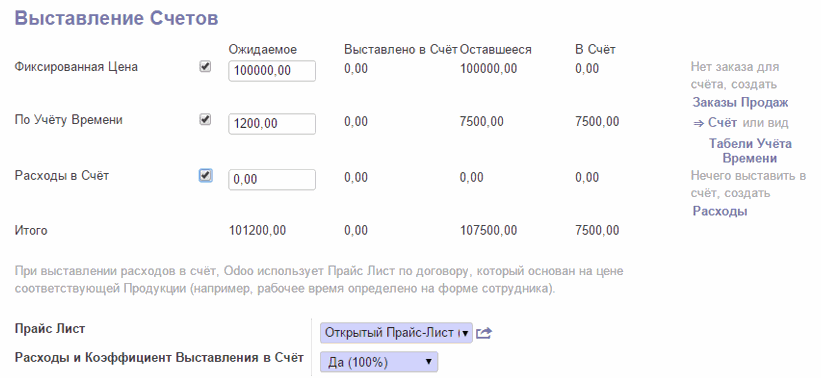Select the 7500,00 Оставшееся value in По Учёту Времени
This screenshot has height=378, width=821.
[482, 122]
